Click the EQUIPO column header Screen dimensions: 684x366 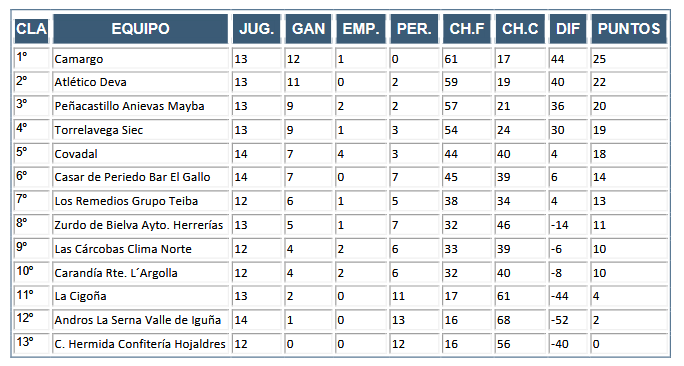140,29
